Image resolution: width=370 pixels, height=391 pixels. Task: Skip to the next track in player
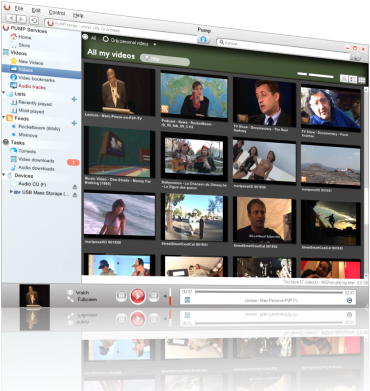pos(153,295)
